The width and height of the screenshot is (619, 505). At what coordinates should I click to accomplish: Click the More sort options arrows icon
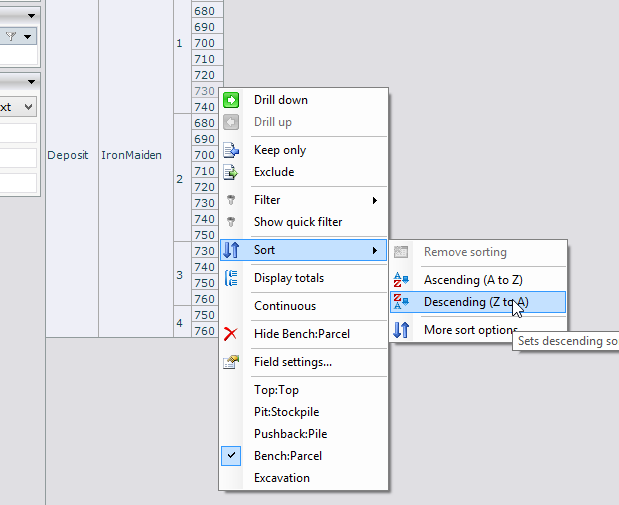(x=401, y=330)
